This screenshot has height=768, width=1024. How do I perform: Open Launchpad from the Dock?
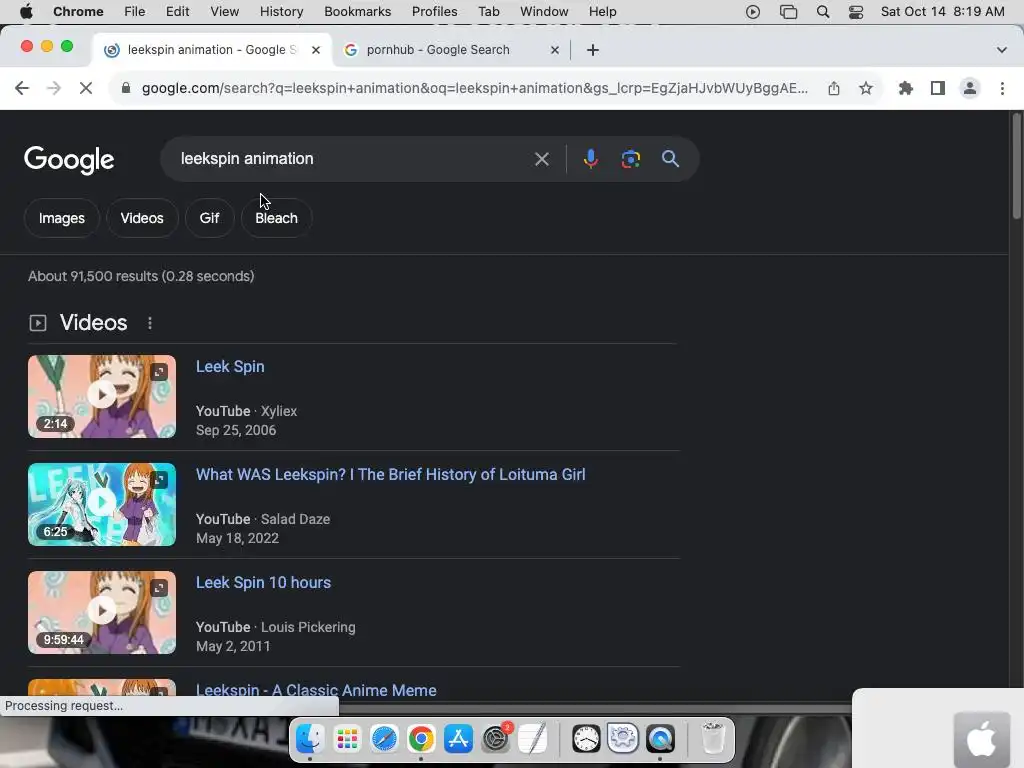(x=347, y=739)
